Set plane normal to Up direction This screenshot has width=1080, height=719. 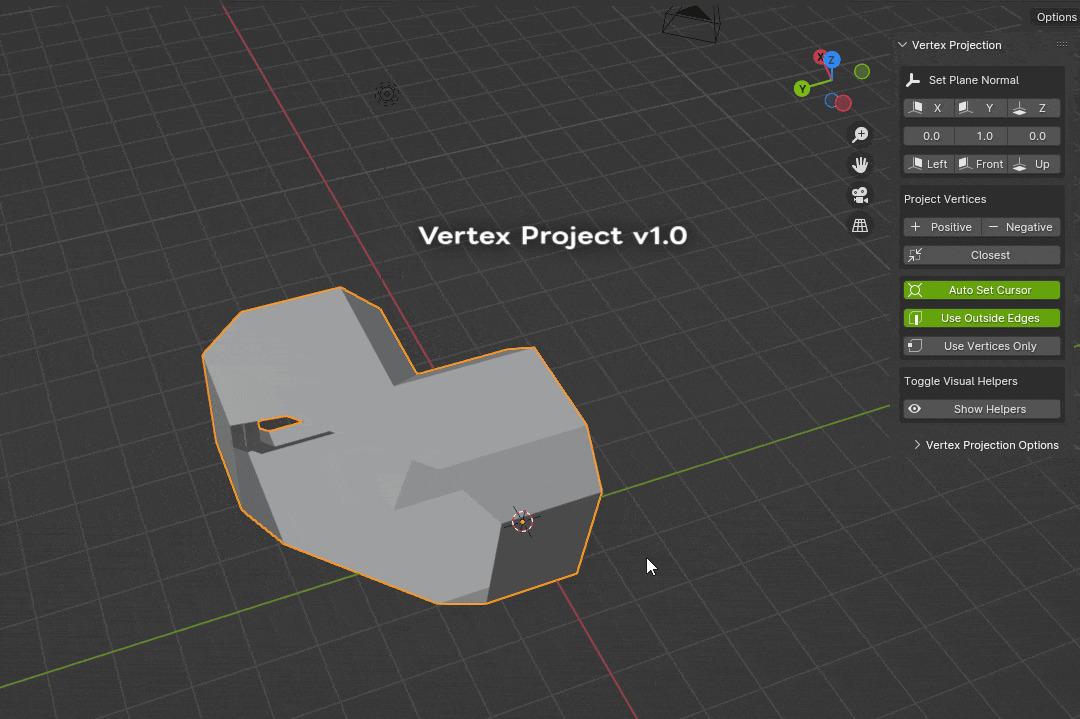coord(1034,164)
